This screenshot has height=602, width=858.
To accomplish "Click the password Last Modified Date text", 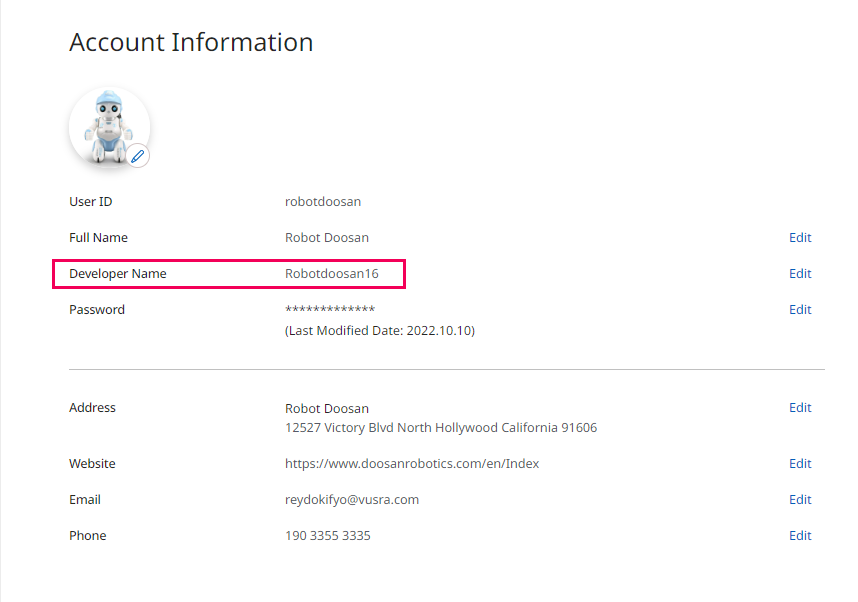I will click(x=379, y=330).
